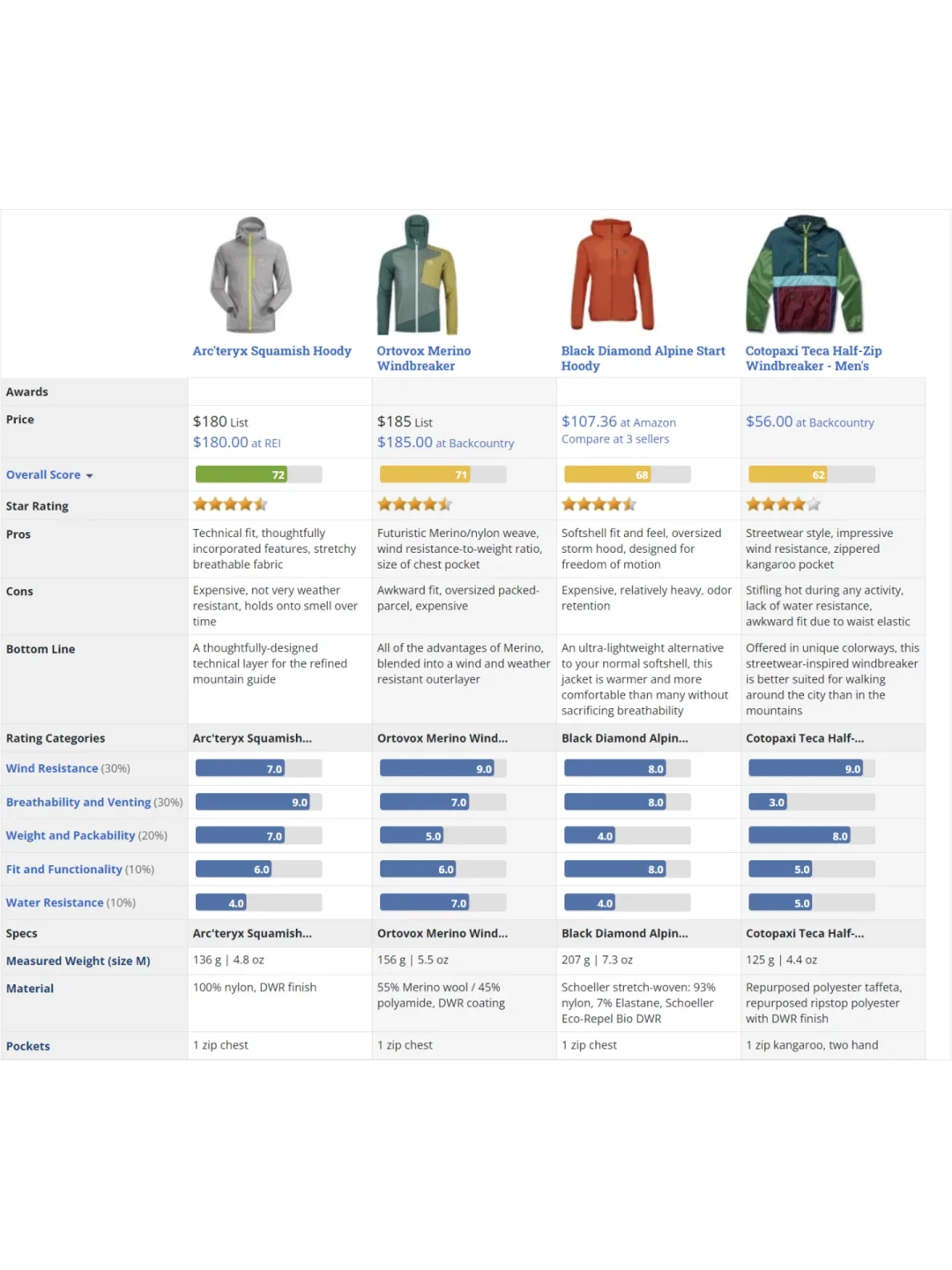Click the "Specs" section header
Viewport: 952px width, 1270px height.
coord(21,933)
